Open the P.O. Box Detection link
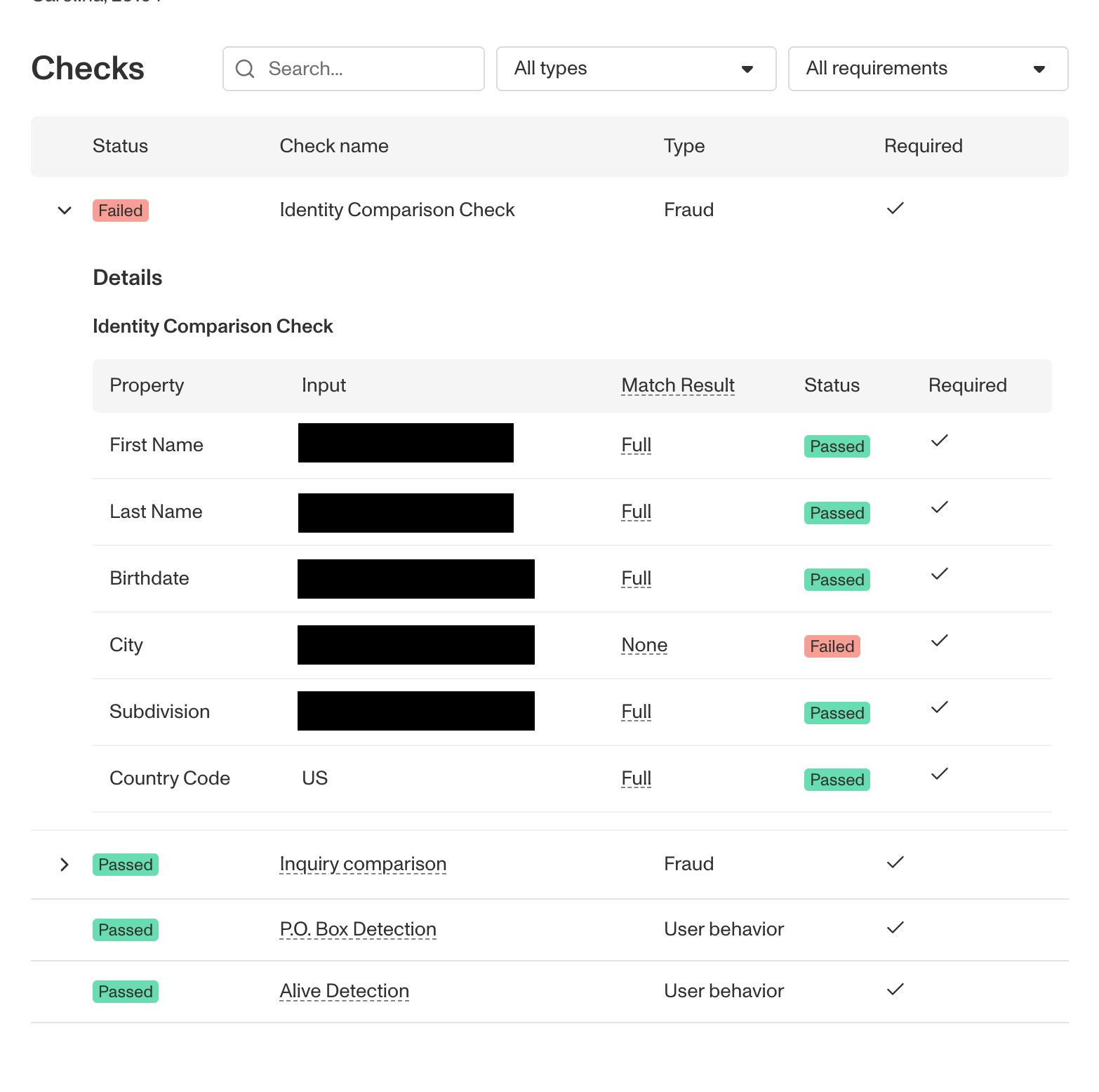Screen dimensions: 1099x1092 point(358,929)
